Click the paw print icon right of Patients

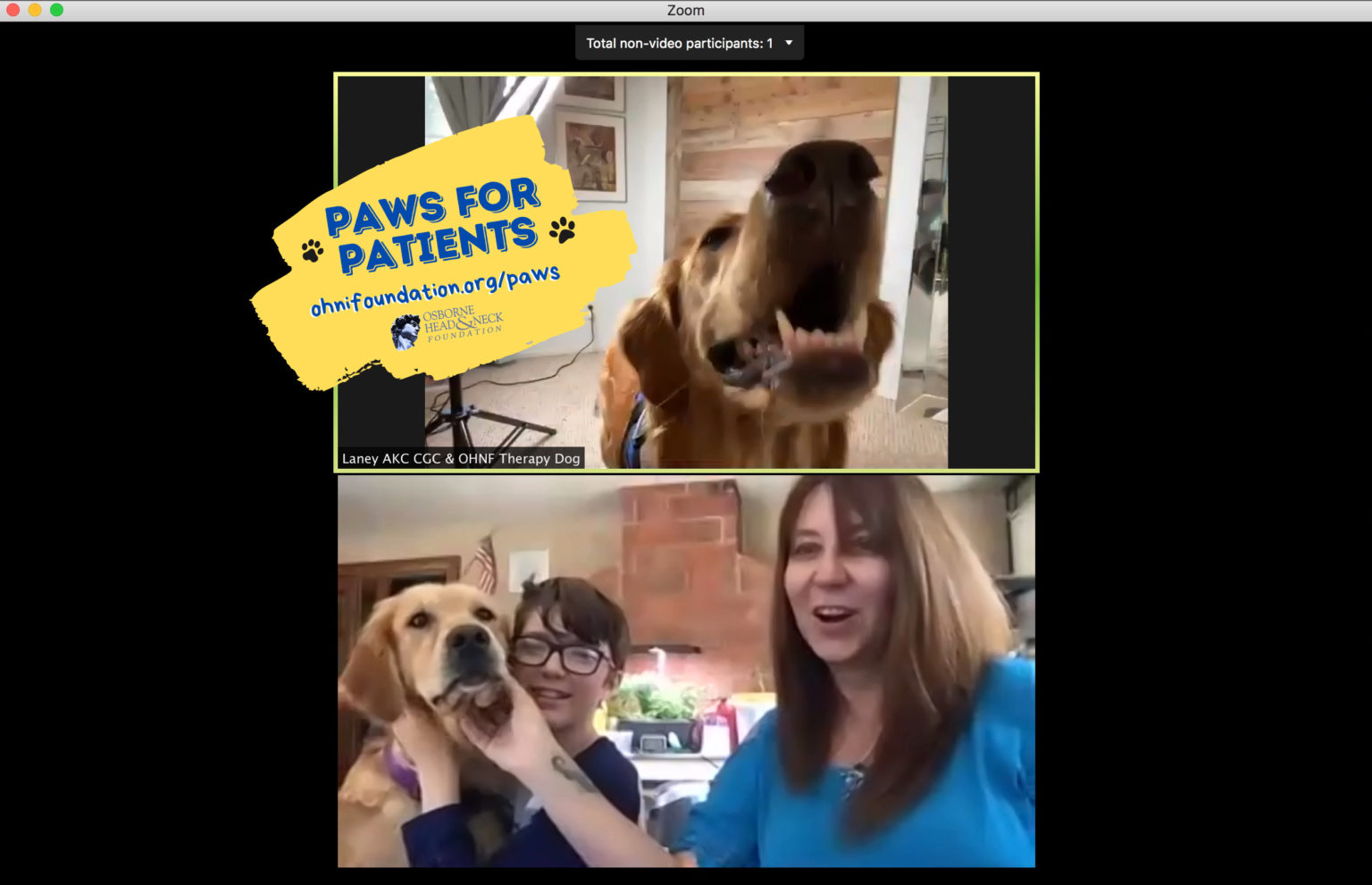pyautogui.click(x=563, y=230)
